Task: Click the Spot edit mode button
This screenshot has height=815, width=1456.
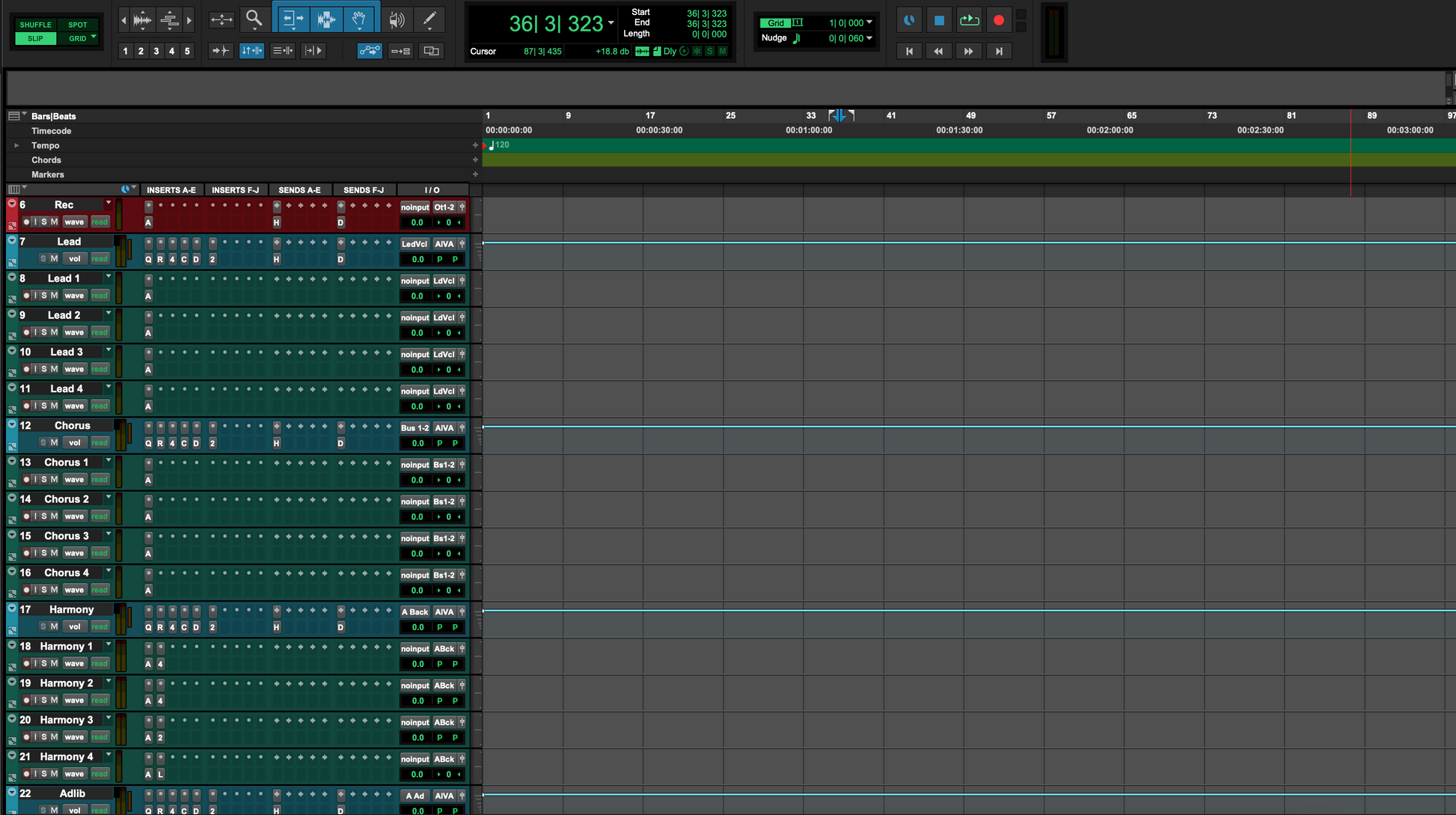Action: [x=78, y=25]
